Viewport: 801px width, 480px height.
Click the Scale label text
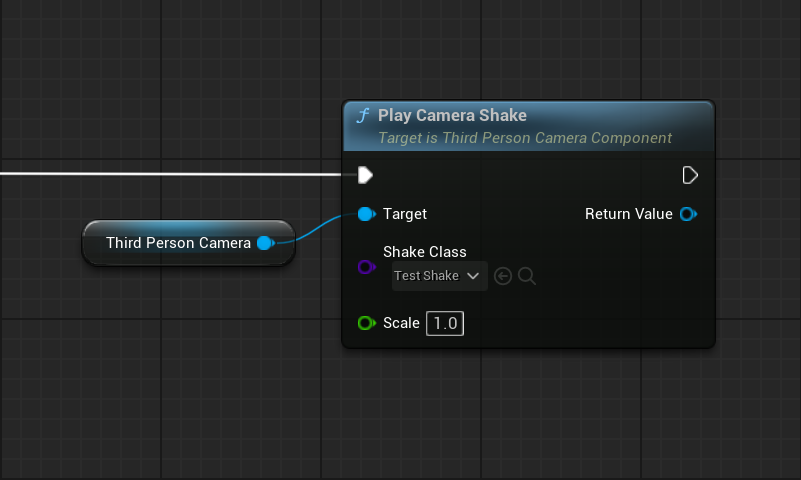click(x=400, y=323)
